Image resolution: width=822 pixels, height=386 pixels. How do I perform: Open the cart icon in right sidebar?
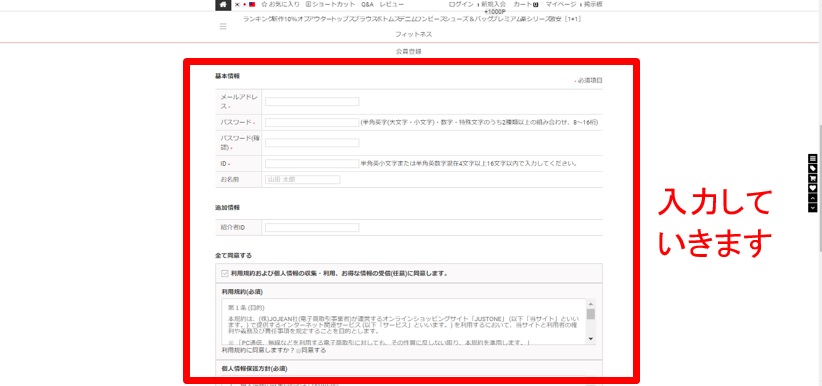pos(813,178)
